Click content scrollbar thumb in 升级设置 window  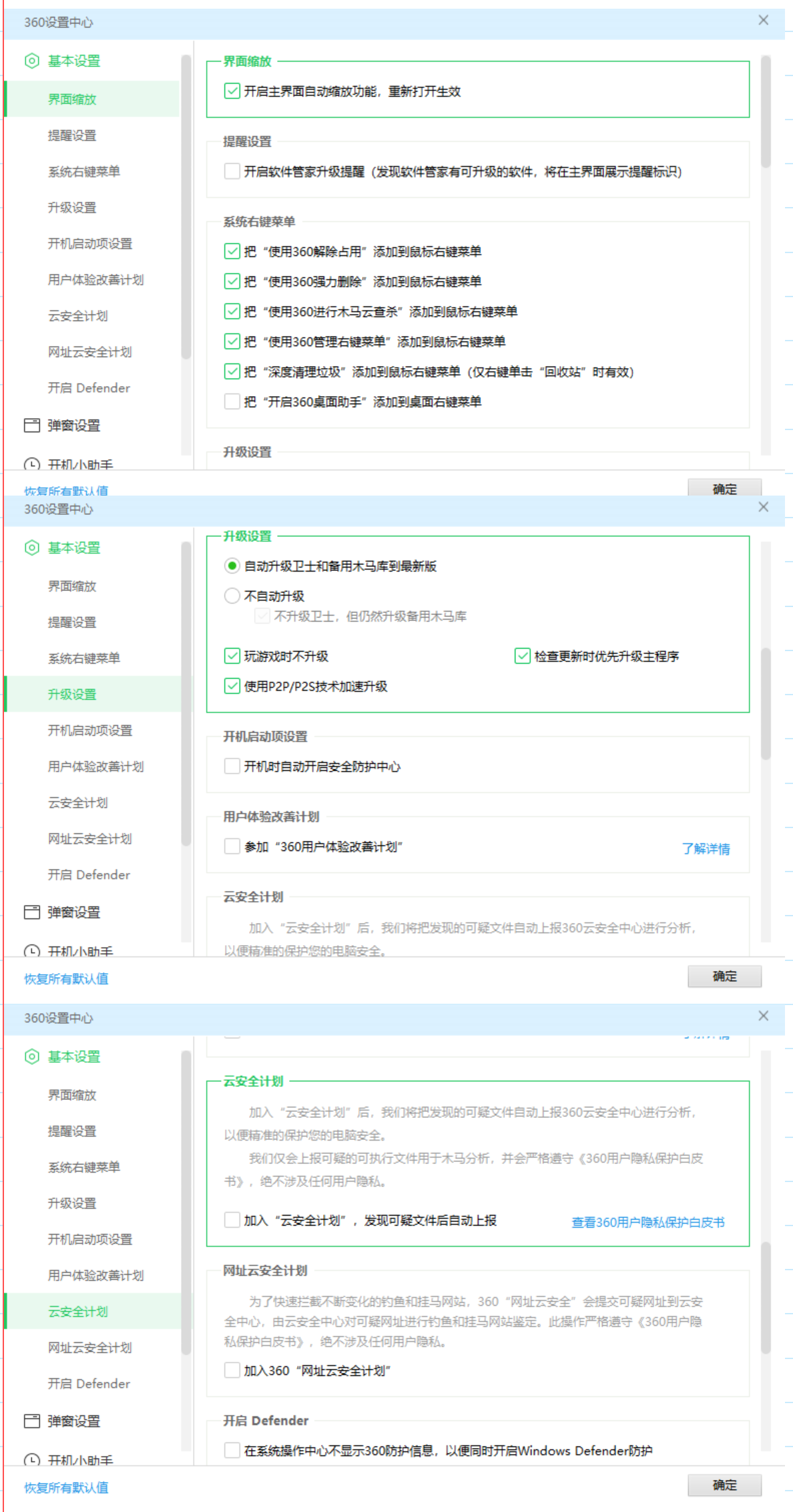[766, 703]
